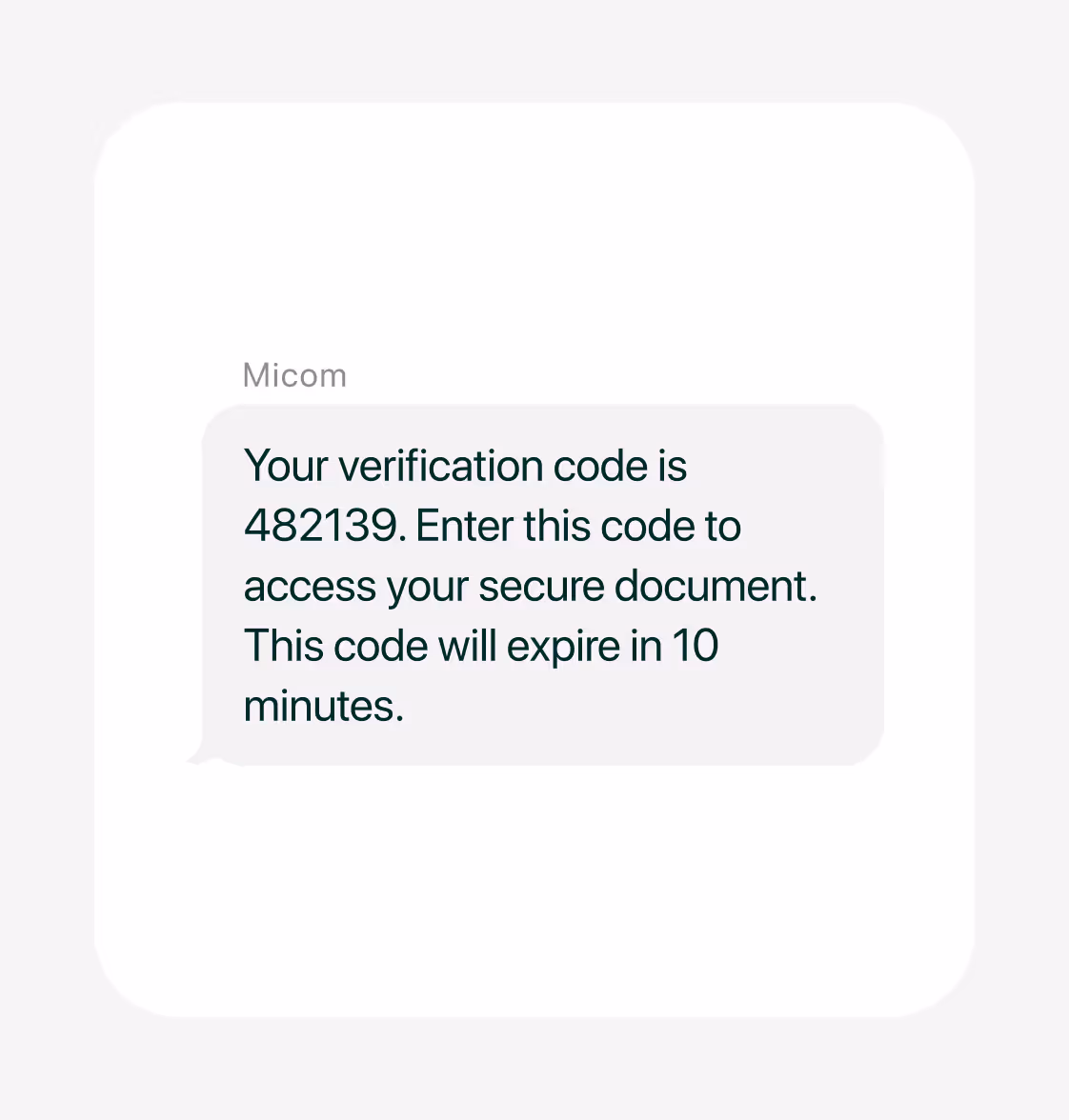
Task: Tap the word "in" before 10
Action: click(645, 646)
